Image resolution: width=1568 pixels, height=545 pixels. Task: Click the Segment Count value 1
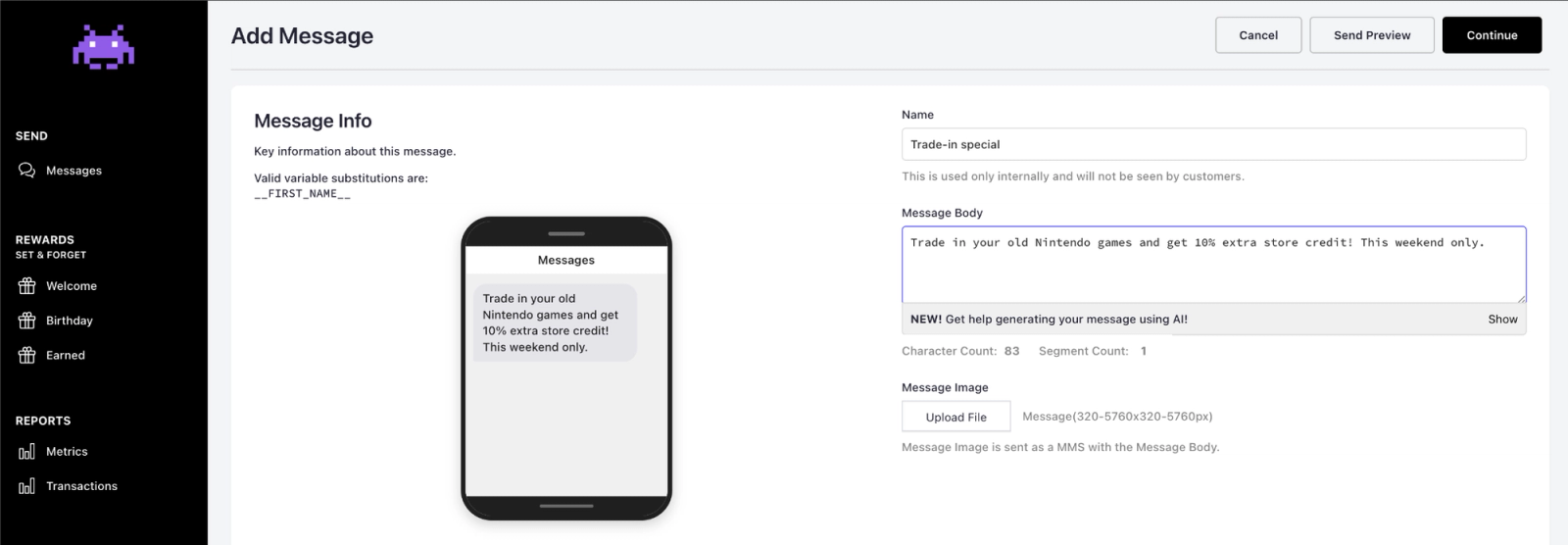1144,351
